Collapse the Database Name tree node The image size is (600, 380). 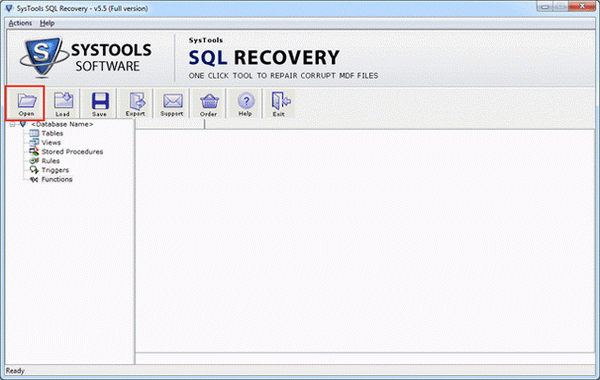click(x=12, y=124)
